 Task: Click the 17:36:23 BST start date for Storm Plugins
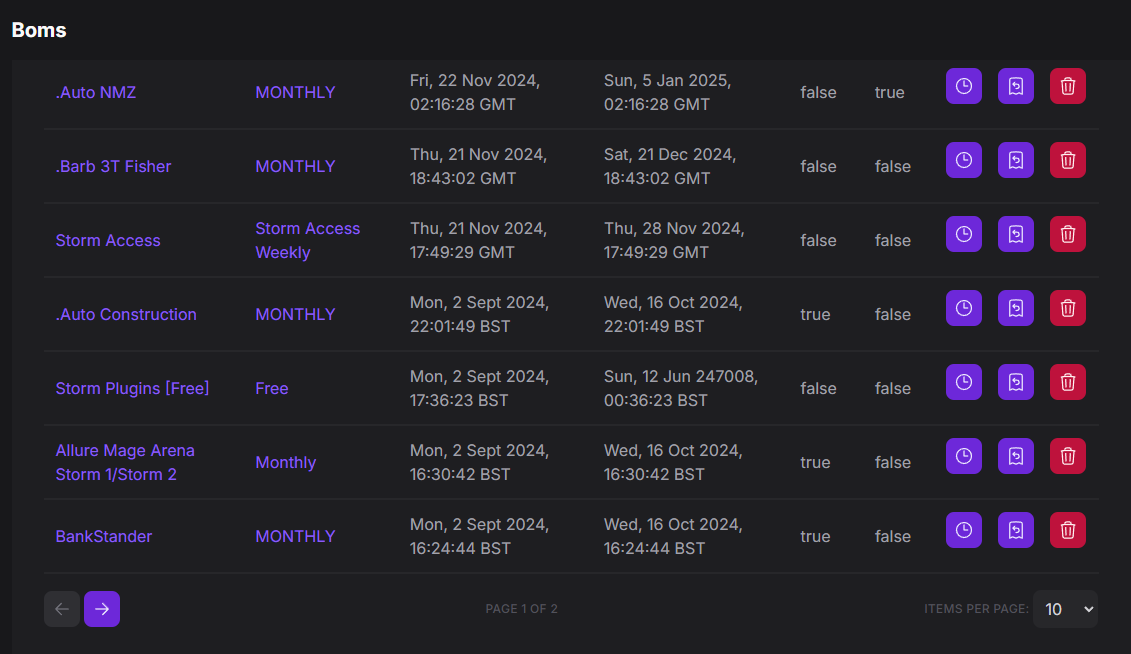pos(480,388)
